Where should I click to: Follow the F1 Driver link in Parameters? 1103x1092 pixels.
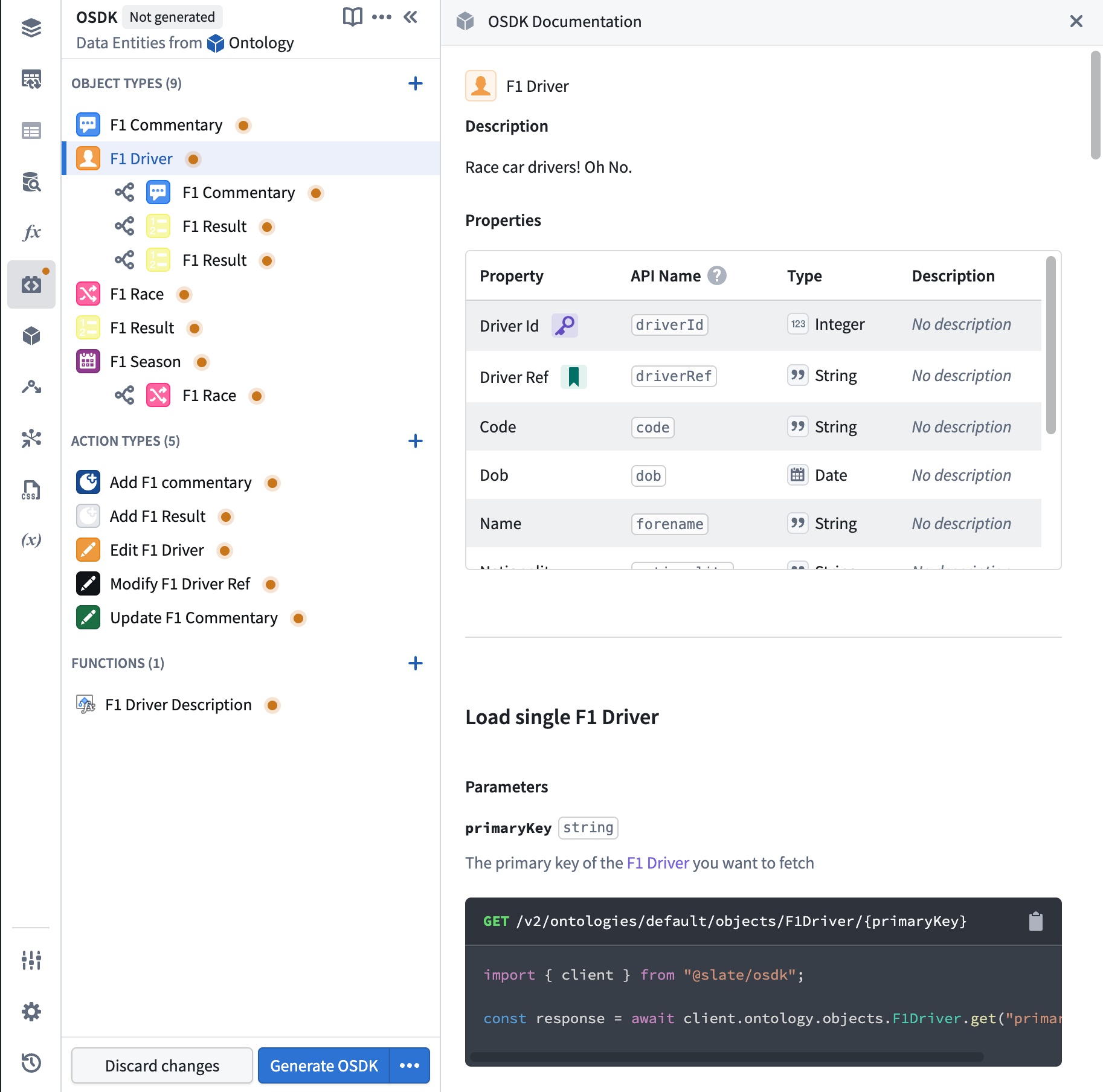tap(657, 862)
